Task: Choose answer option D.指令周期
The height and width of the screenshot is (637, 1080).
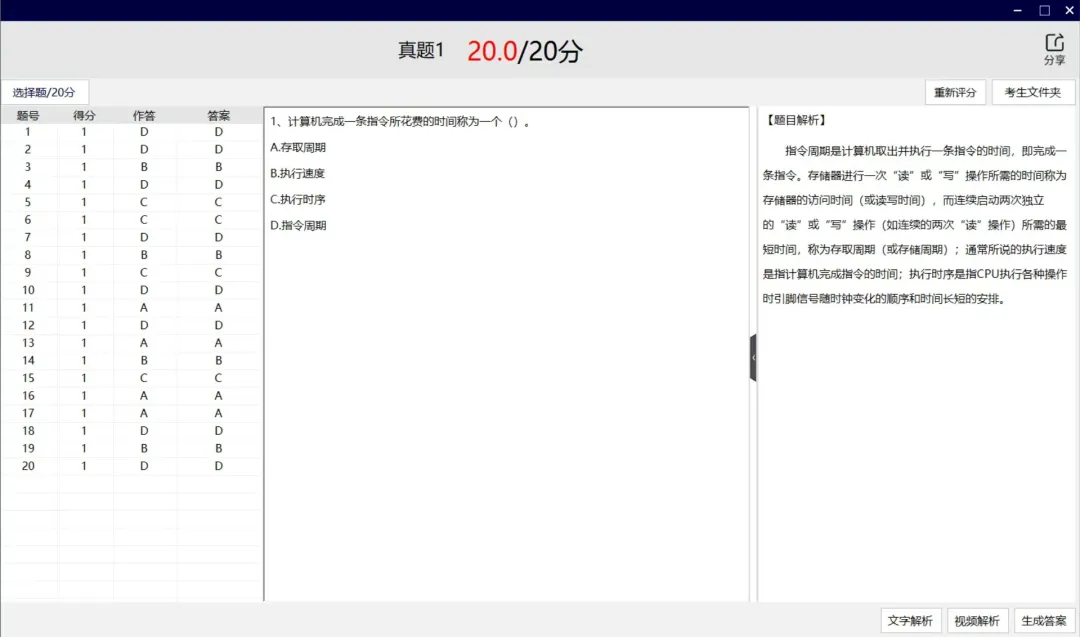Action: pos(298,225)
